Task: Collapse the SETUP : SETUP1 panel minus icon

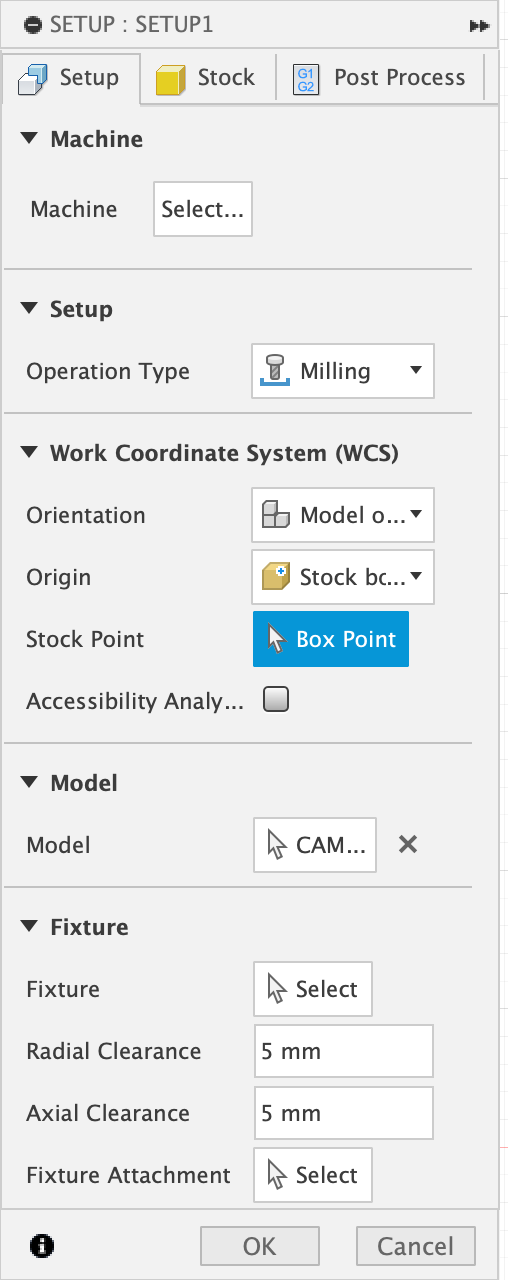Action: pos(33,24)
